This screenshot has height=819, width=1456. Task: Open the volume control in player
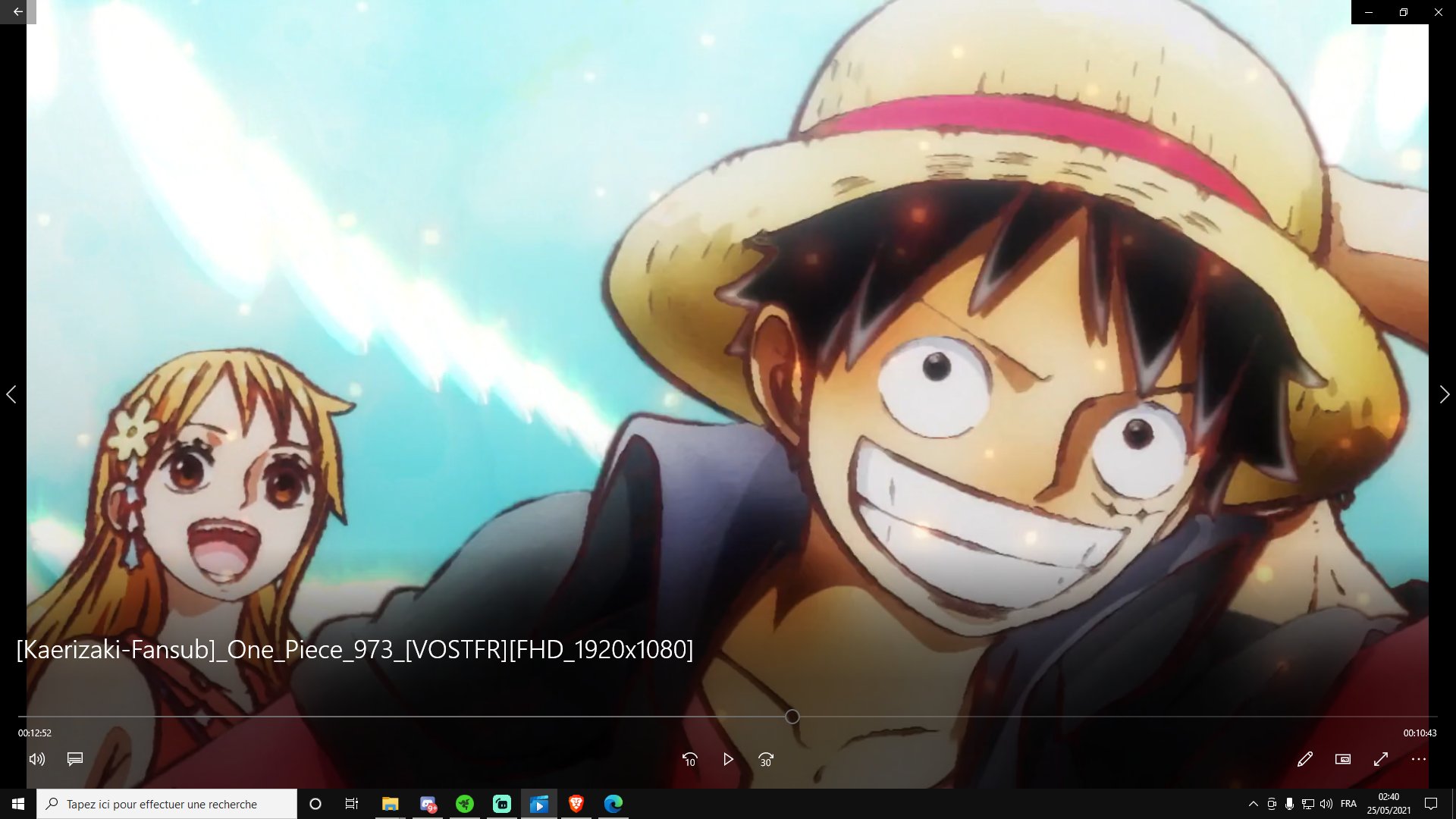pyautogui.click(x=37, y=759)
